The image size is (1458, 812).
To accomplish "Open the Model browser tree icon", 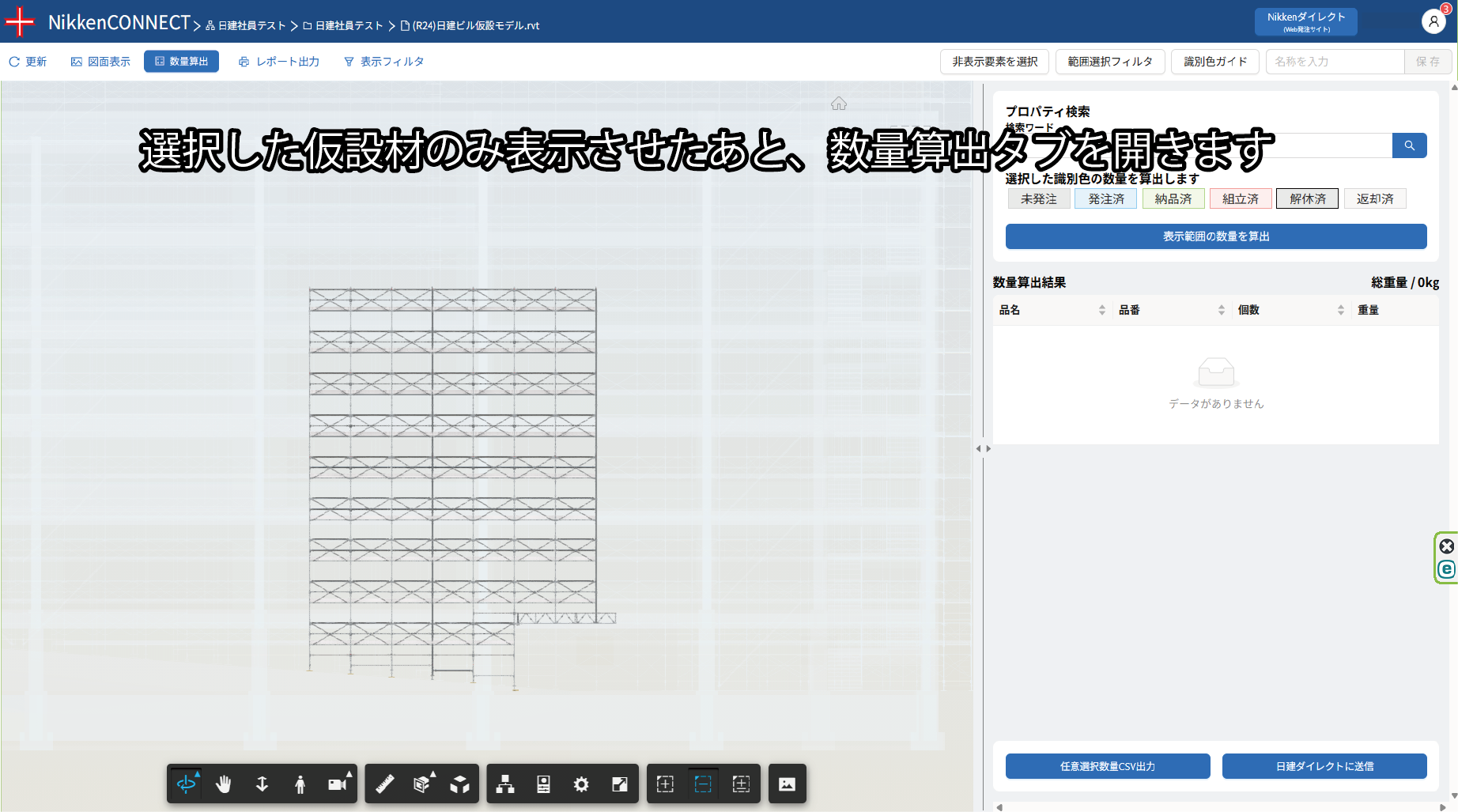I will [505, 784].
